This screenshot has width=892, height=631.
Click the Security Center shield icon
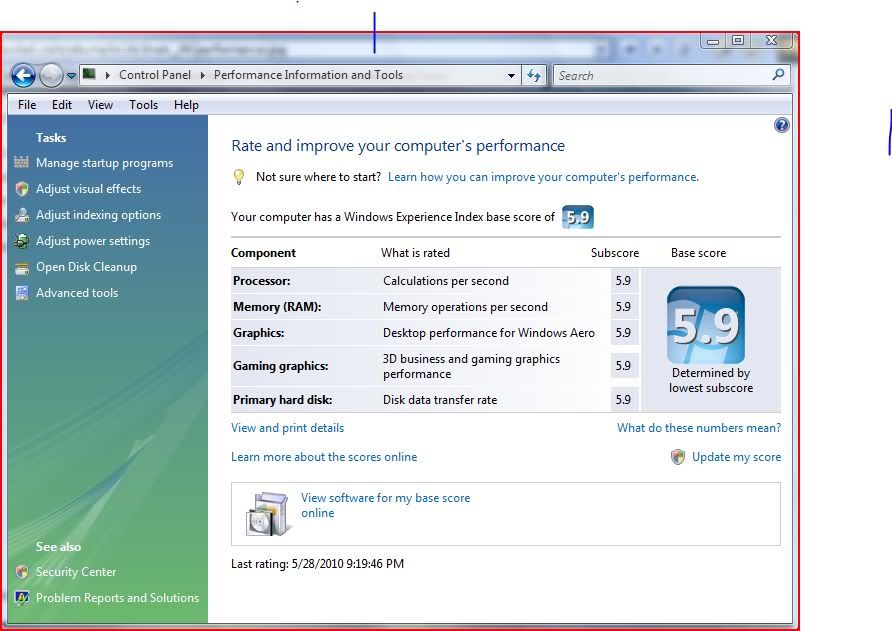[22, 572]
